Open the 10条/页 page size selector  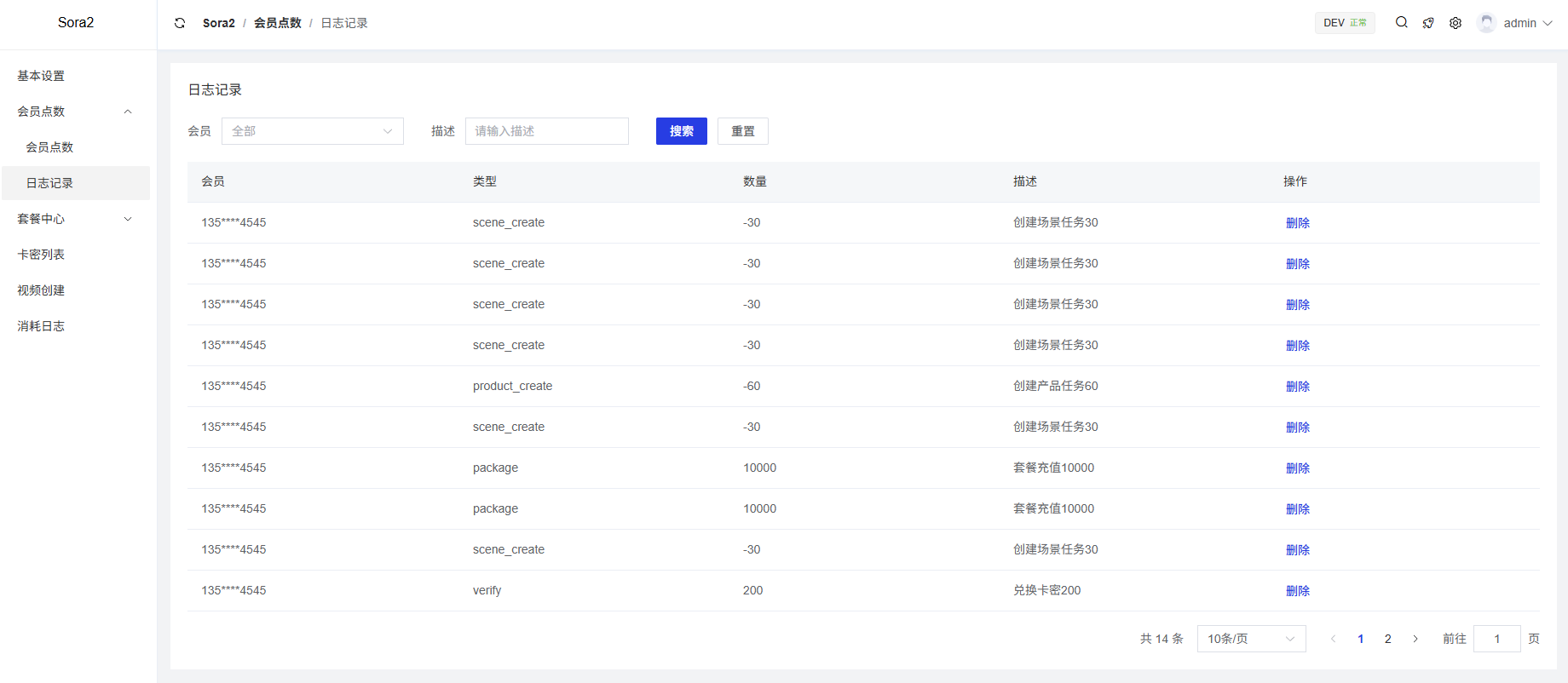[x=1250, y=639]
